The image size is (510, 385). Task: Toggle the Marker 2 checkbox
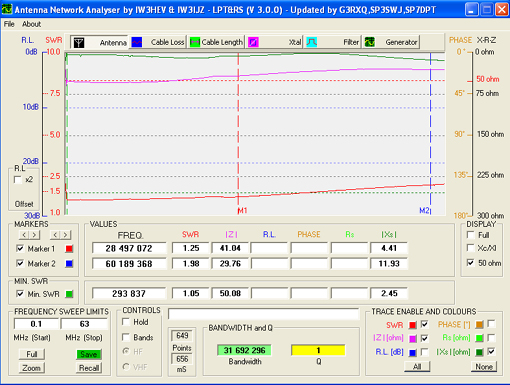20,263
